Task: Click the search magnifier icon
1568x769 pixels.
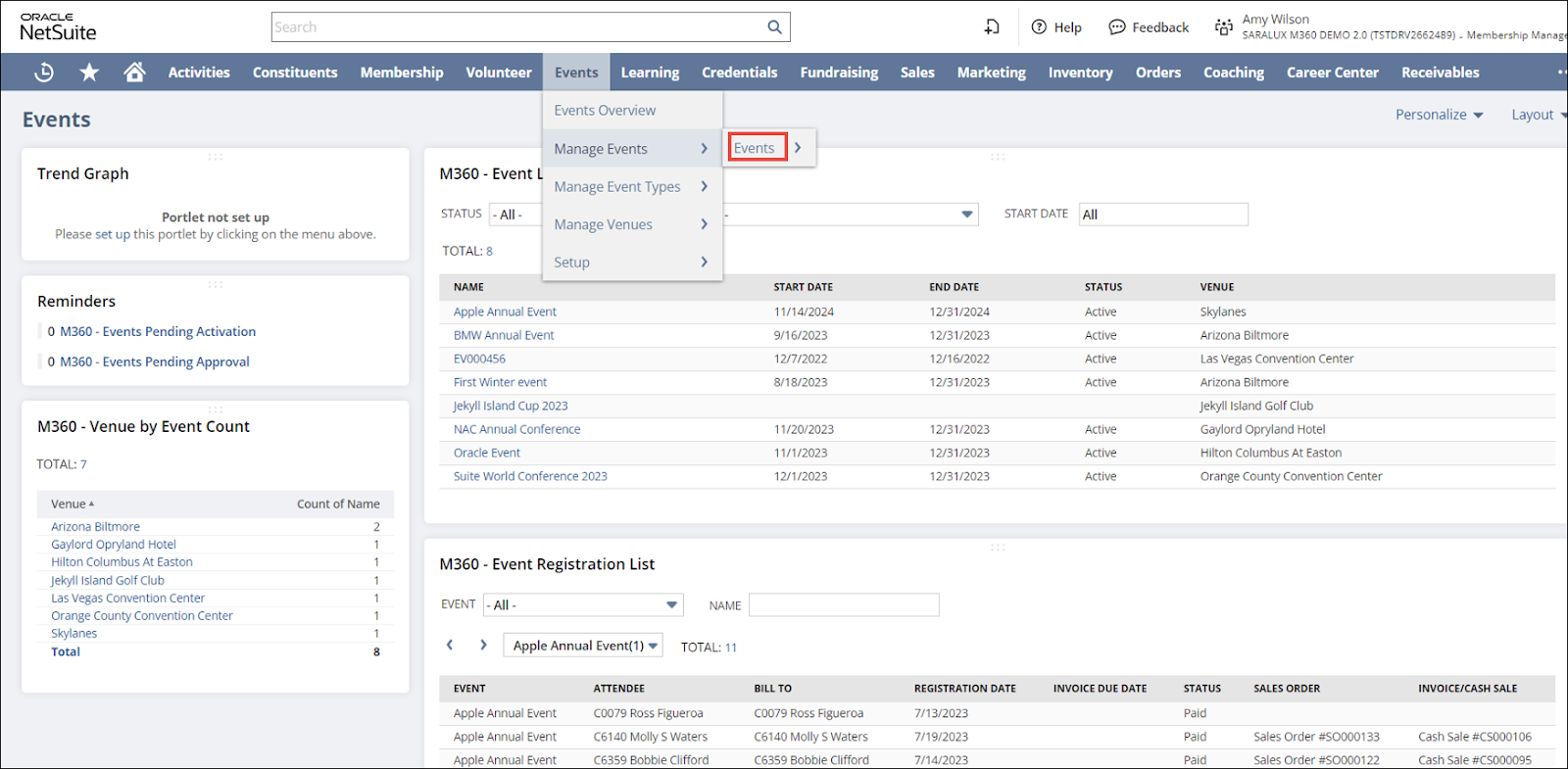Action: pos(774,27)
